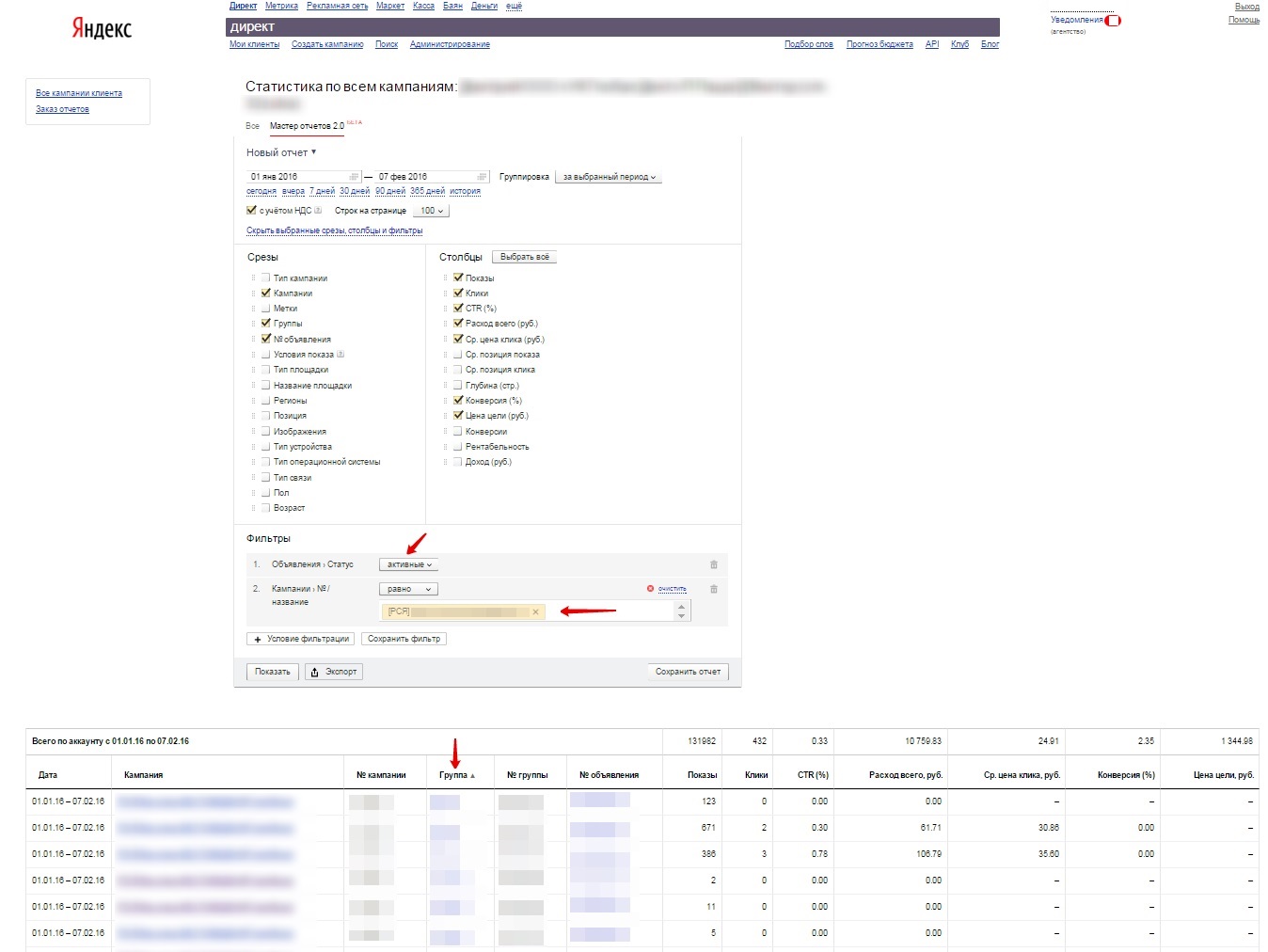This screenshot has height=952, width=1268.
Task: Sort the table by Группа column header
Action: (456, 775)
